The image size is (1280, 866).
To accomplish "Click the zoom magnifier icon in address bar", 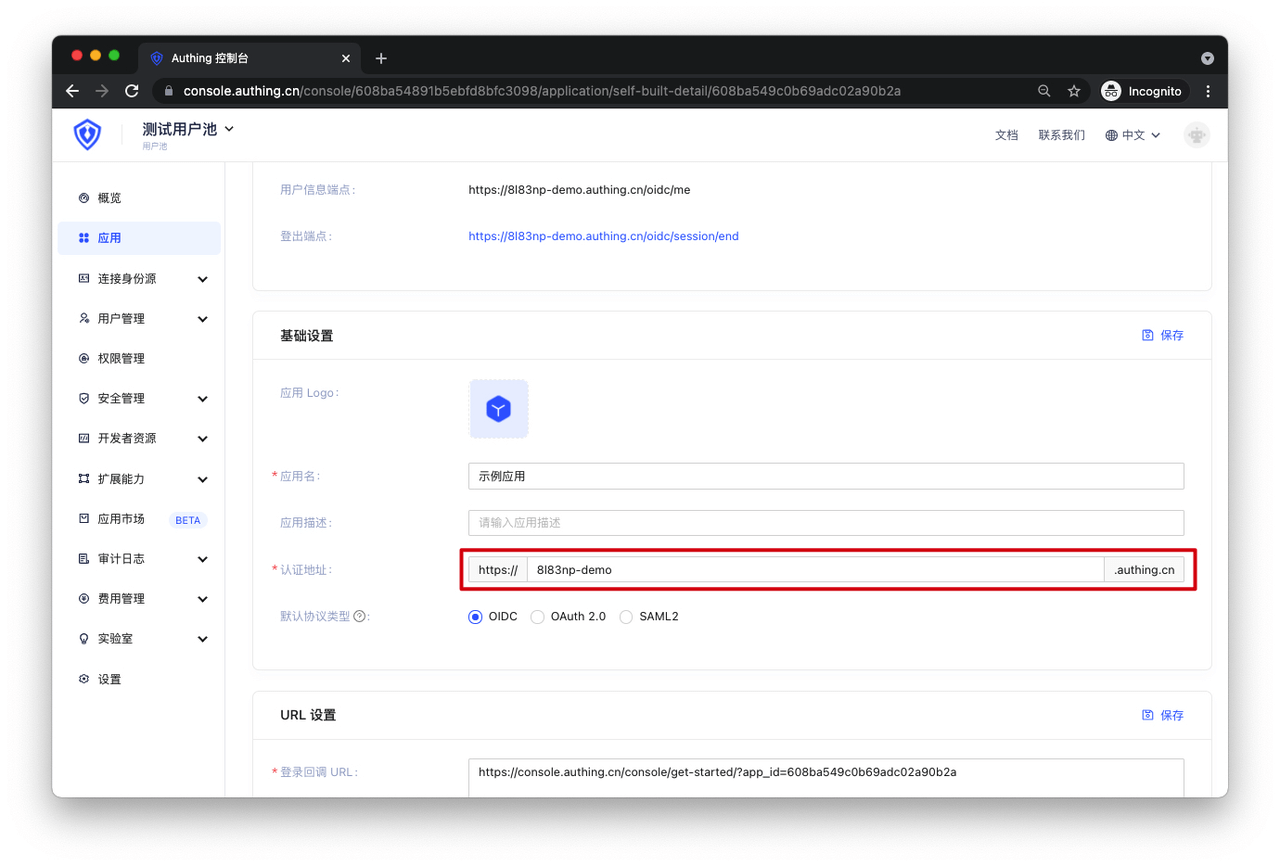I will (1044, 91).
